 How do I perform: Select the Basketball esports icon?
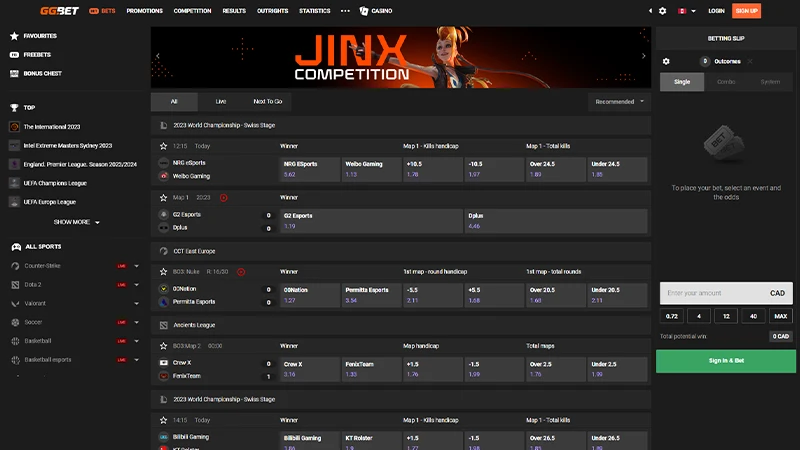pos(15,360)
